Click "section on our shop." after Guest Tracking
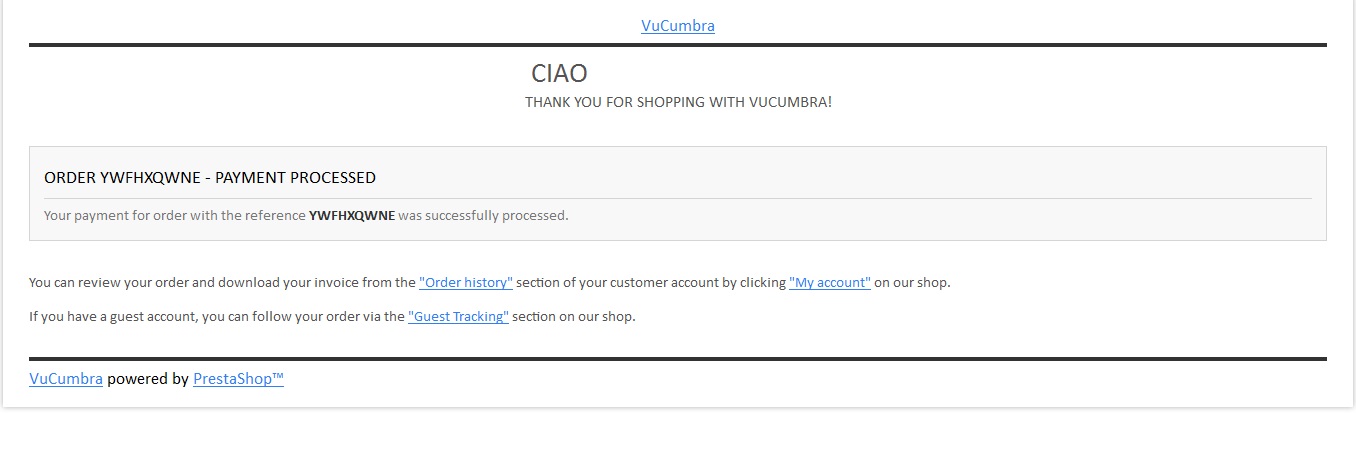The width and height of the screenshot is (1356, 463). (574, 317)
